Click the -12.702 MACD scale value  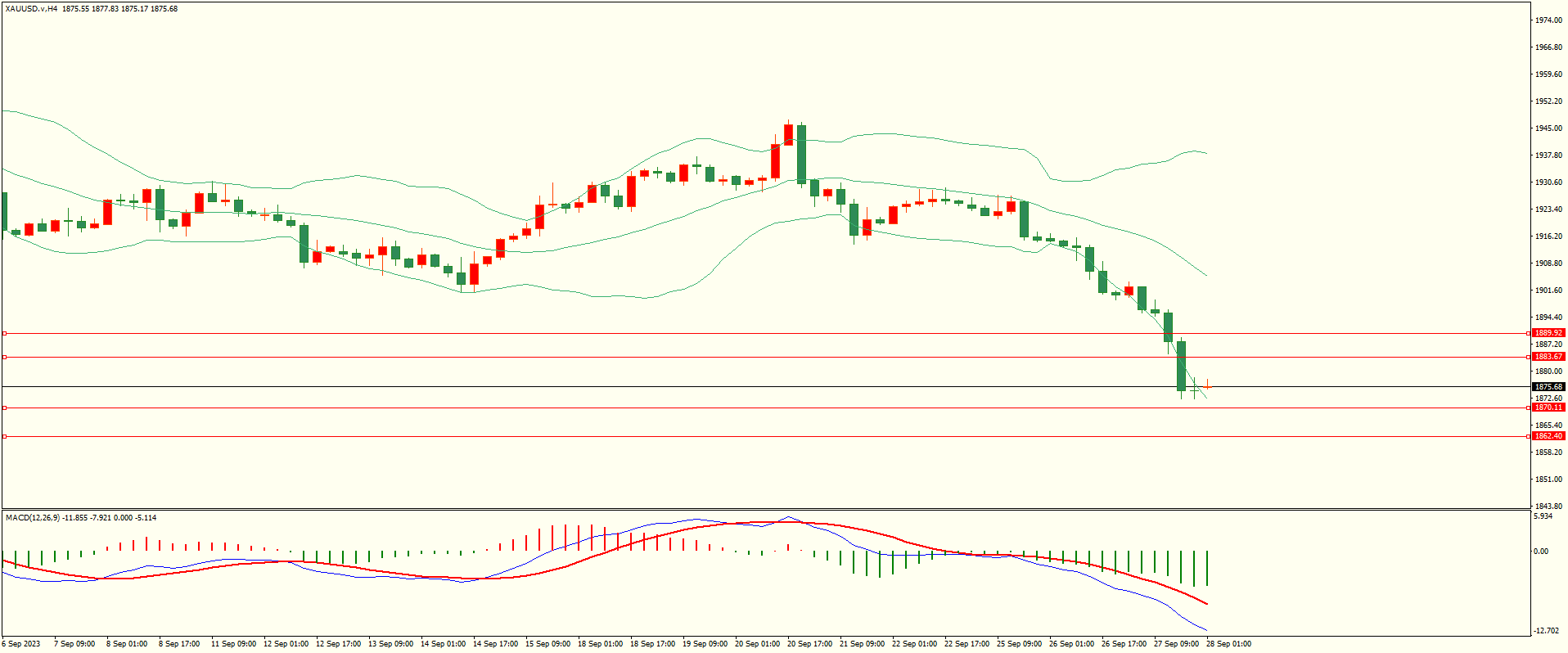1545,631
